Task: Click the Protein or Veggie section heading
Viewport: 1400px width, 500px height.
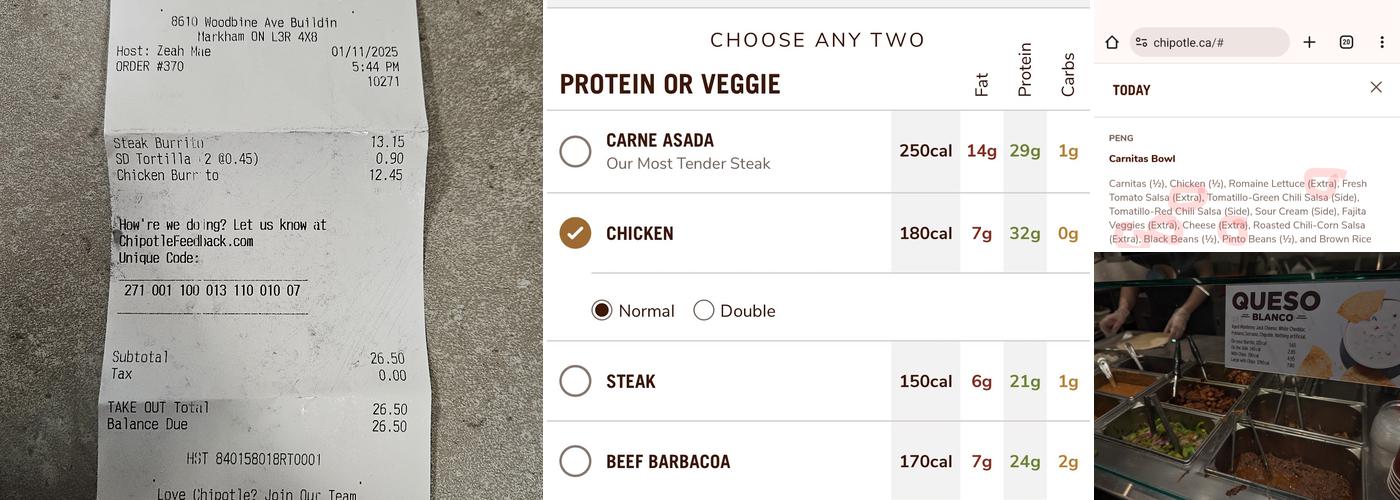Action: pos(670,84)
